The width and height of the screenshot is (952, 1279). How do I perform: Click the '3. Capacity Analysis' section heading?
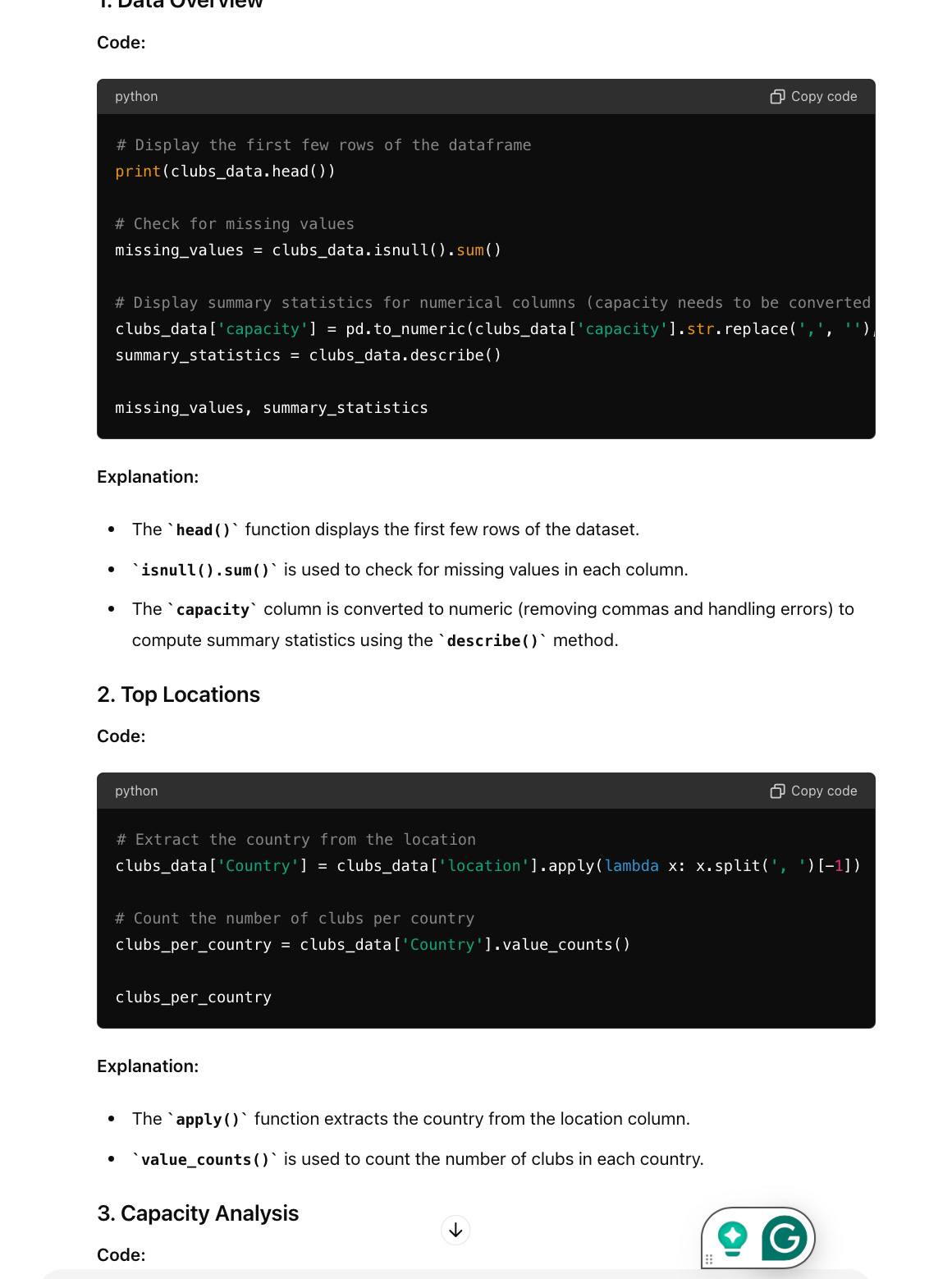(x=198, y=1213)
